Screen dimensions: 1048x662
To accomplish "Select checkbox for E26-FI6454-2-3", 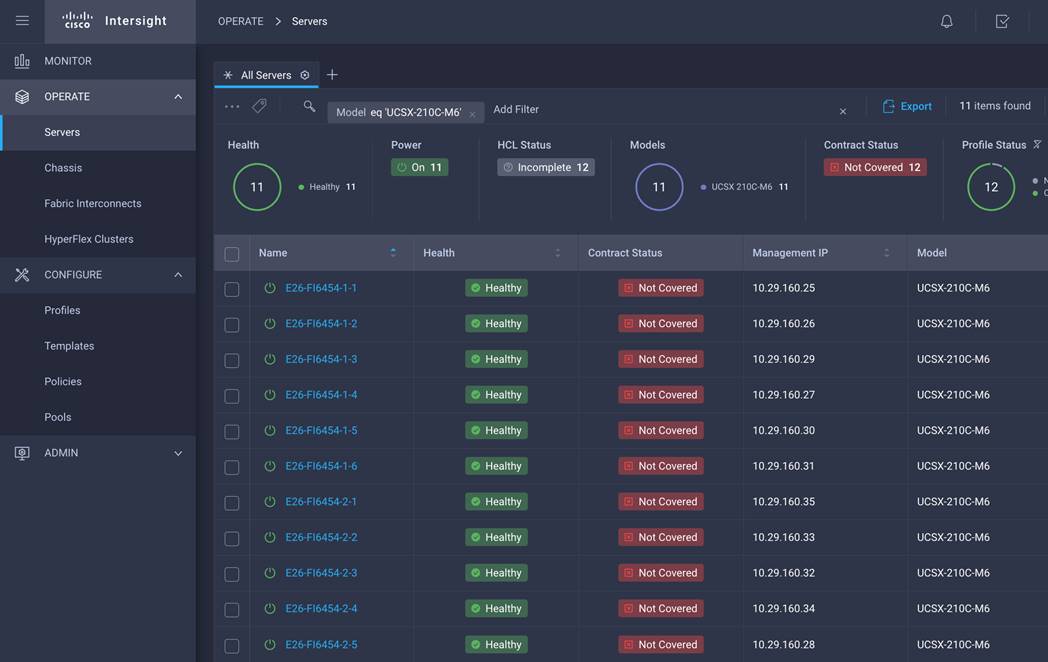I will pos(232,574).
